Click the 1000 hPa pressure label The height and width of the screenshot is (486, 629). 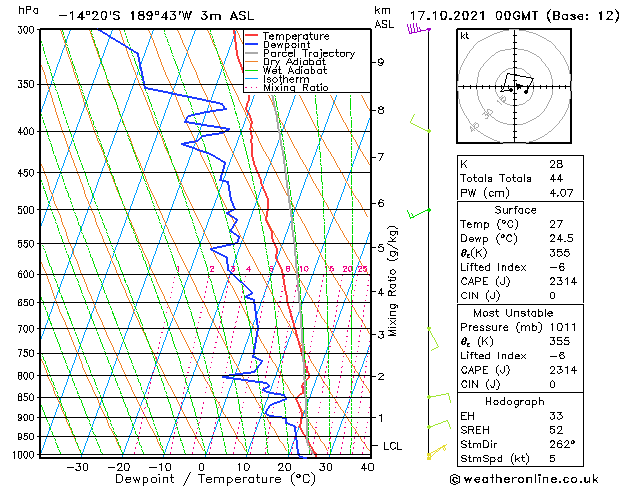click(x=23, y=455)
